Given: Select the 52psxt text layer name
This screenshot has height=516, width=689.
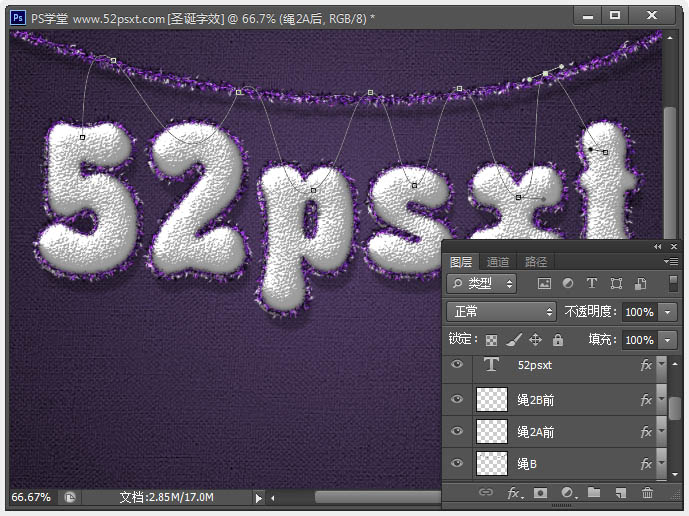Looking at the screenshot, I should [534, 365].
